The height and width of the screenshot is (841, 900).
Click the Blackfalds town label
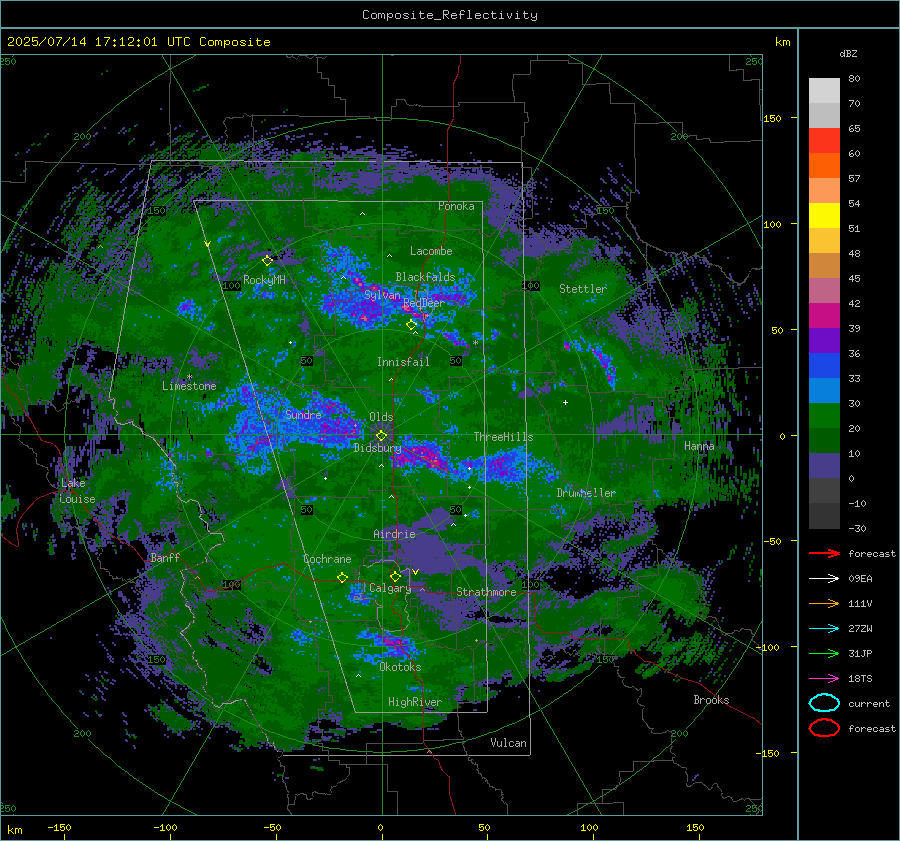[425, 277]
